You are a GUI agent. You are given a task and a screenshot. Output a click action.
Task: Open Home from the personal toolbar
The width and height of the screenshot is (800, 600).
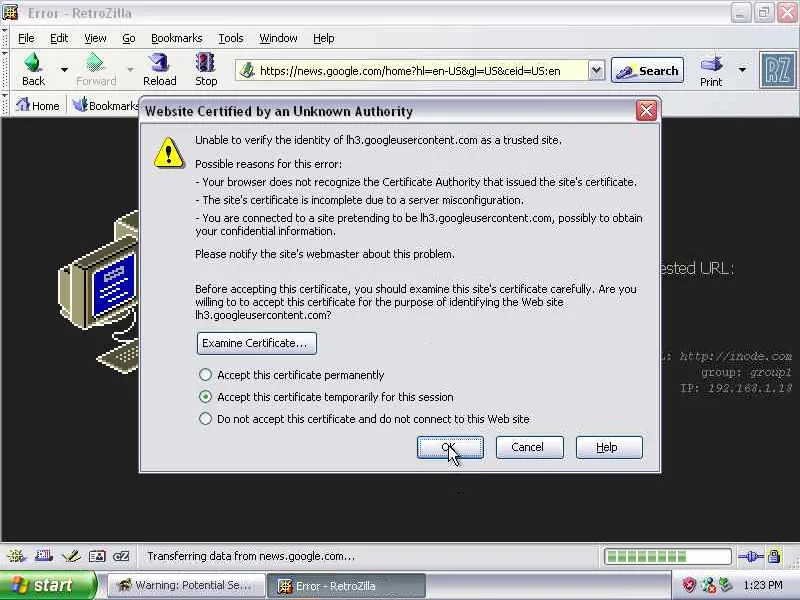tap(37, 106)
